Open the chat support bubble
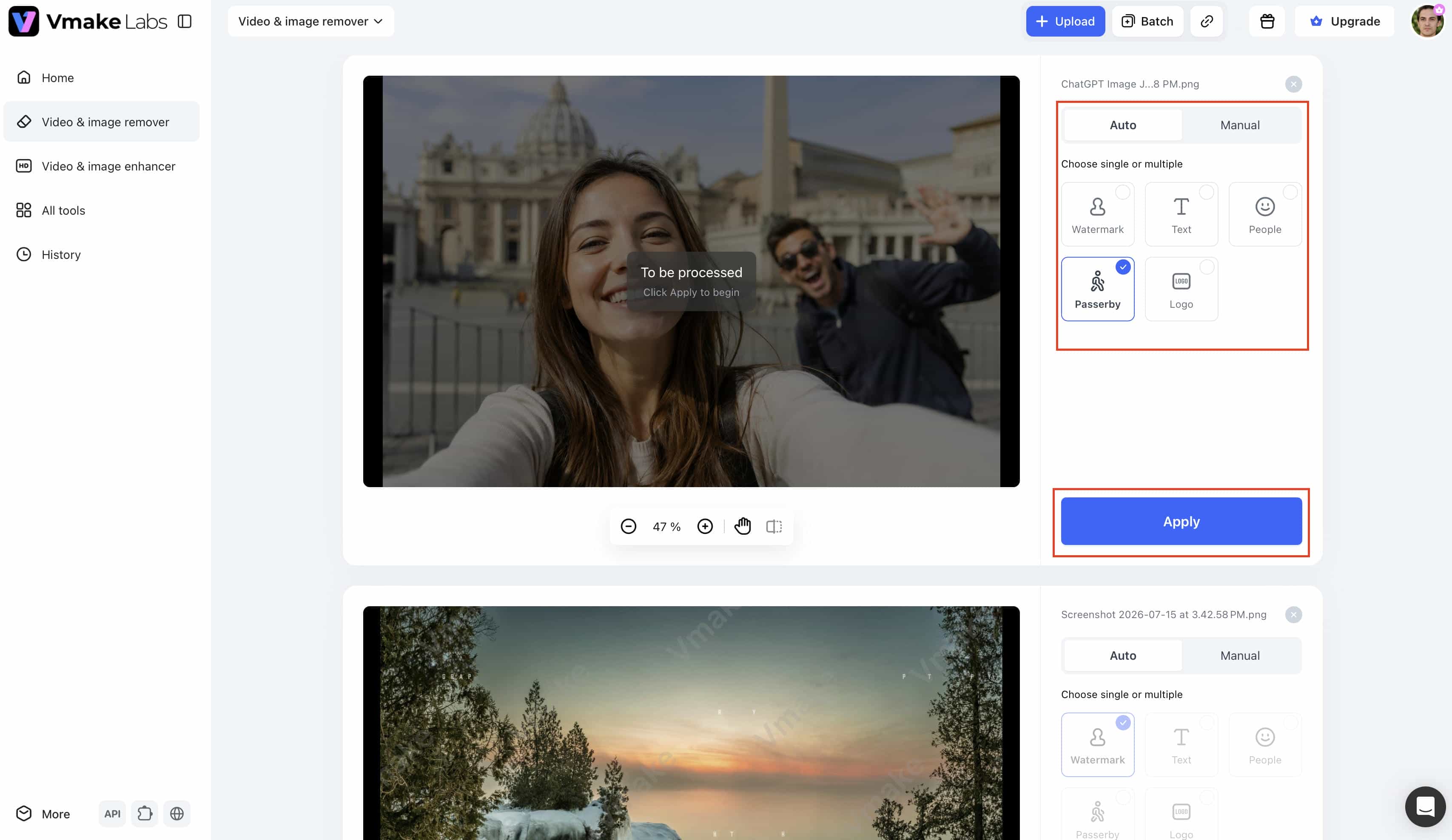This screenshot has height=840, width=1452. pyautogui.click(x=1425, y=806)
